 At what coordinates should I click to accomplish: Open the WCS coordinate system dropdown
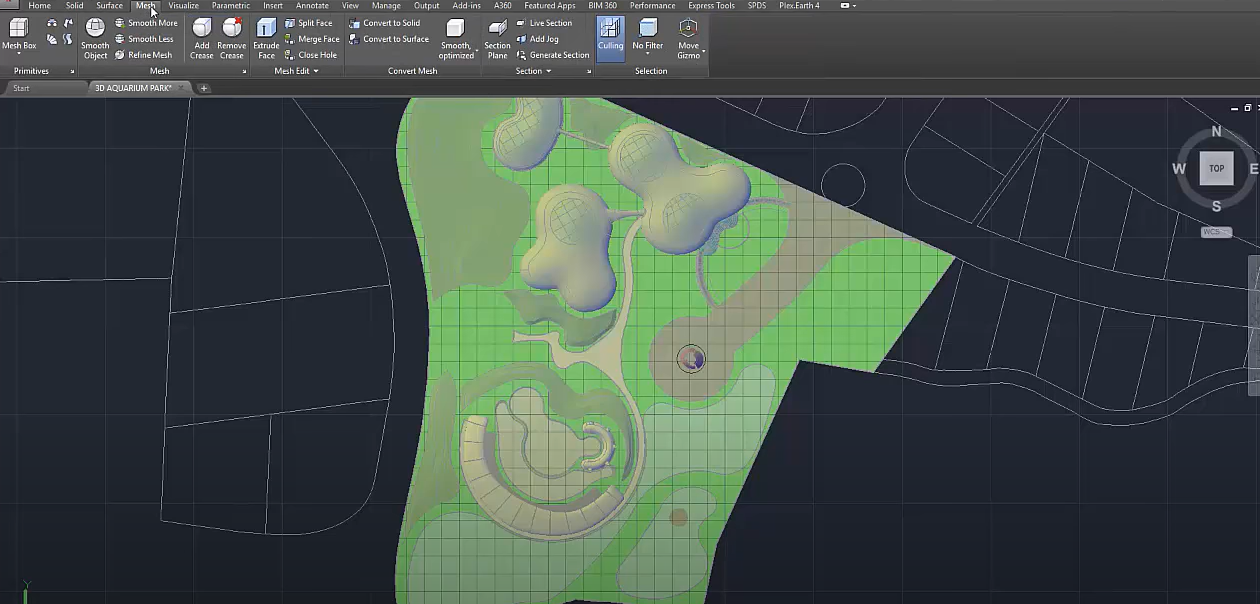(1216, 232)
